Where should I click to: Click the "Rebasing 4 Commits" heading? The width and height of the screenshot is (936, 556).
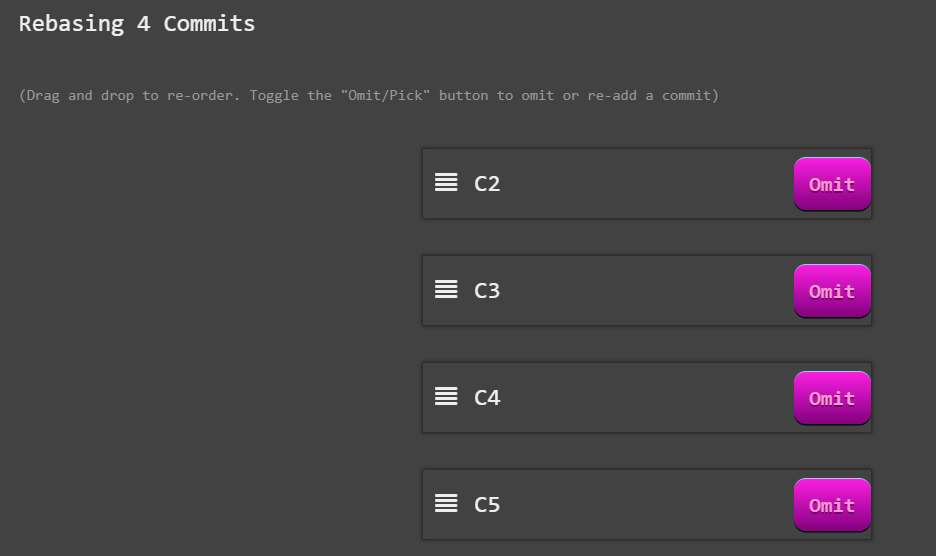tap(137, 24)
